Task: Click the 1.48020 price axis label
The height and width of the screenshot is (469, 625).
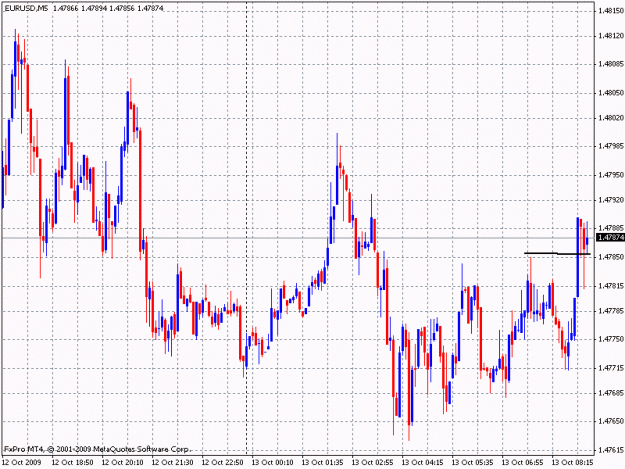Action: point(611,118)
